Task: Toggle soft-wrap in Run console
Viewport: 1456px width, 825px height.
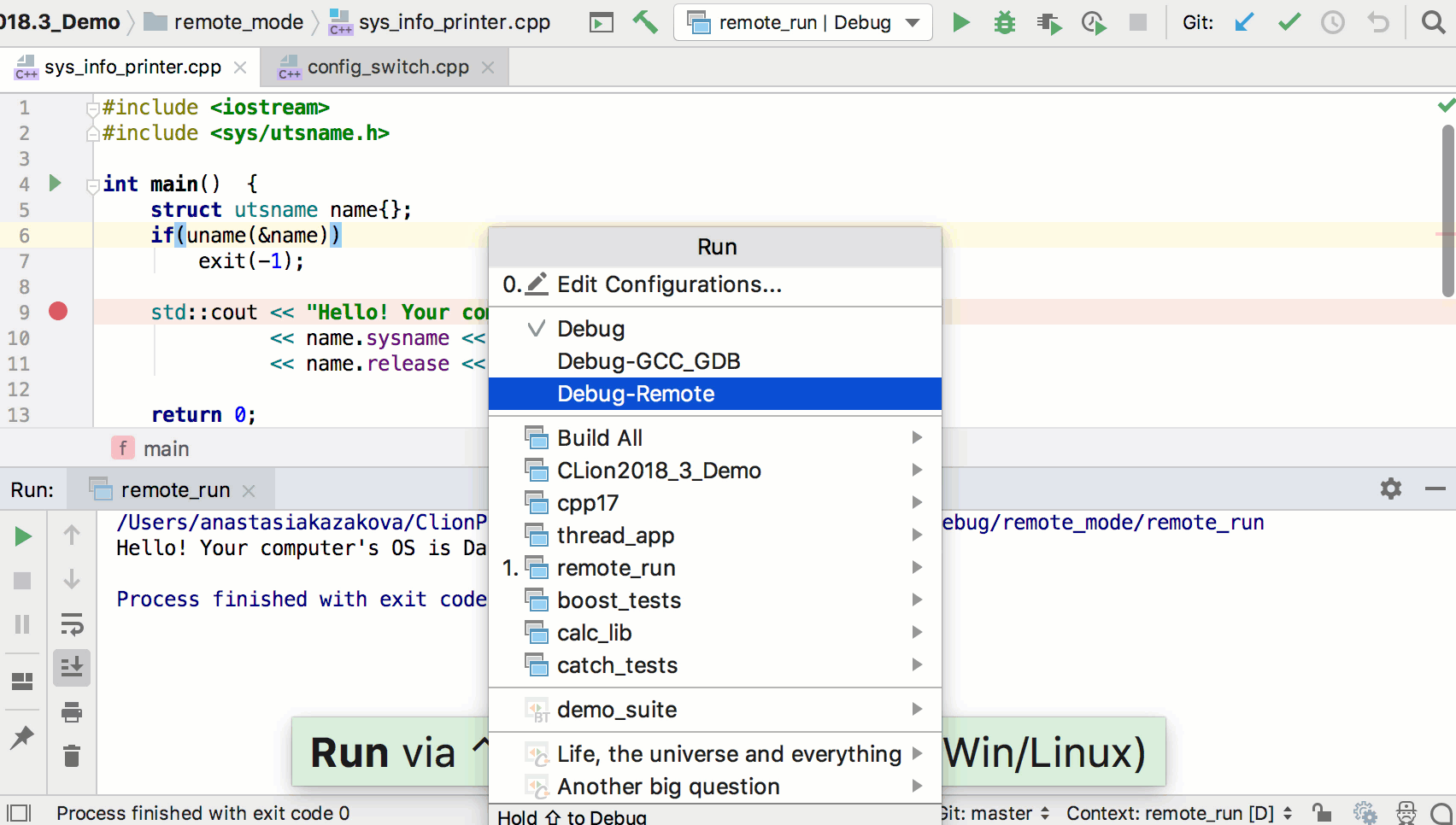Action: pyautogui.click(x=72, y=624)
